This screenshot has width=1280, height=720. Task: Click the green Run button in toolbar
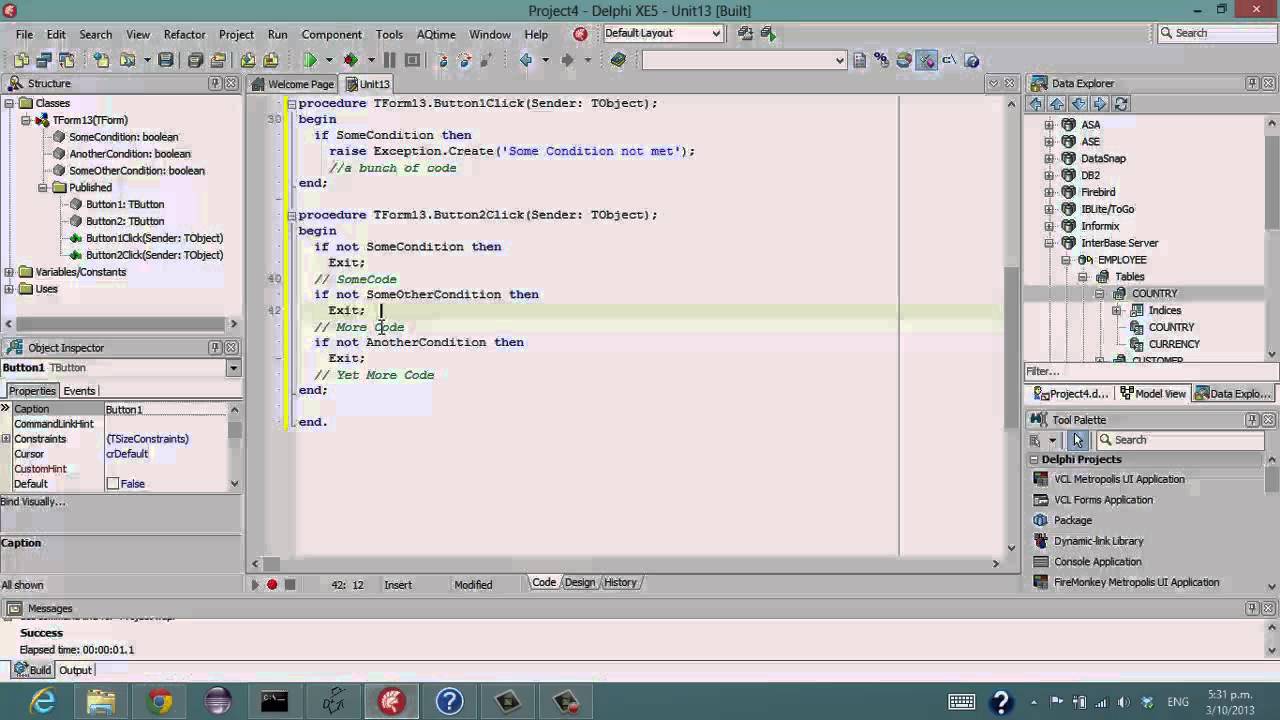pos(310,60)
